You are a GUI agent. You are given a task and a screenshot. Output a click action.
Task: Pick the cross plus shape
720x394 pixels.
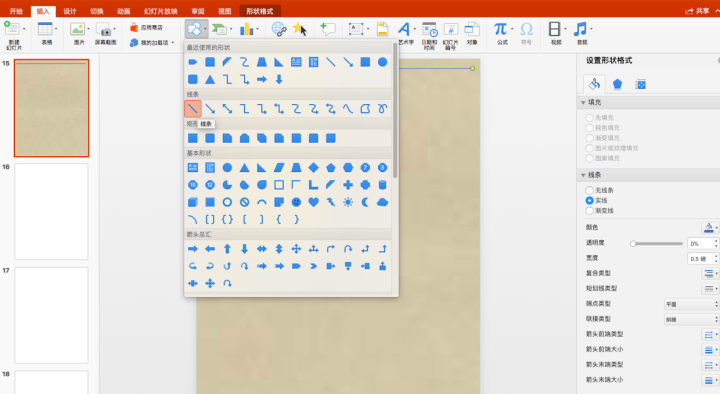pyautogui.click(x=348, y=185)
